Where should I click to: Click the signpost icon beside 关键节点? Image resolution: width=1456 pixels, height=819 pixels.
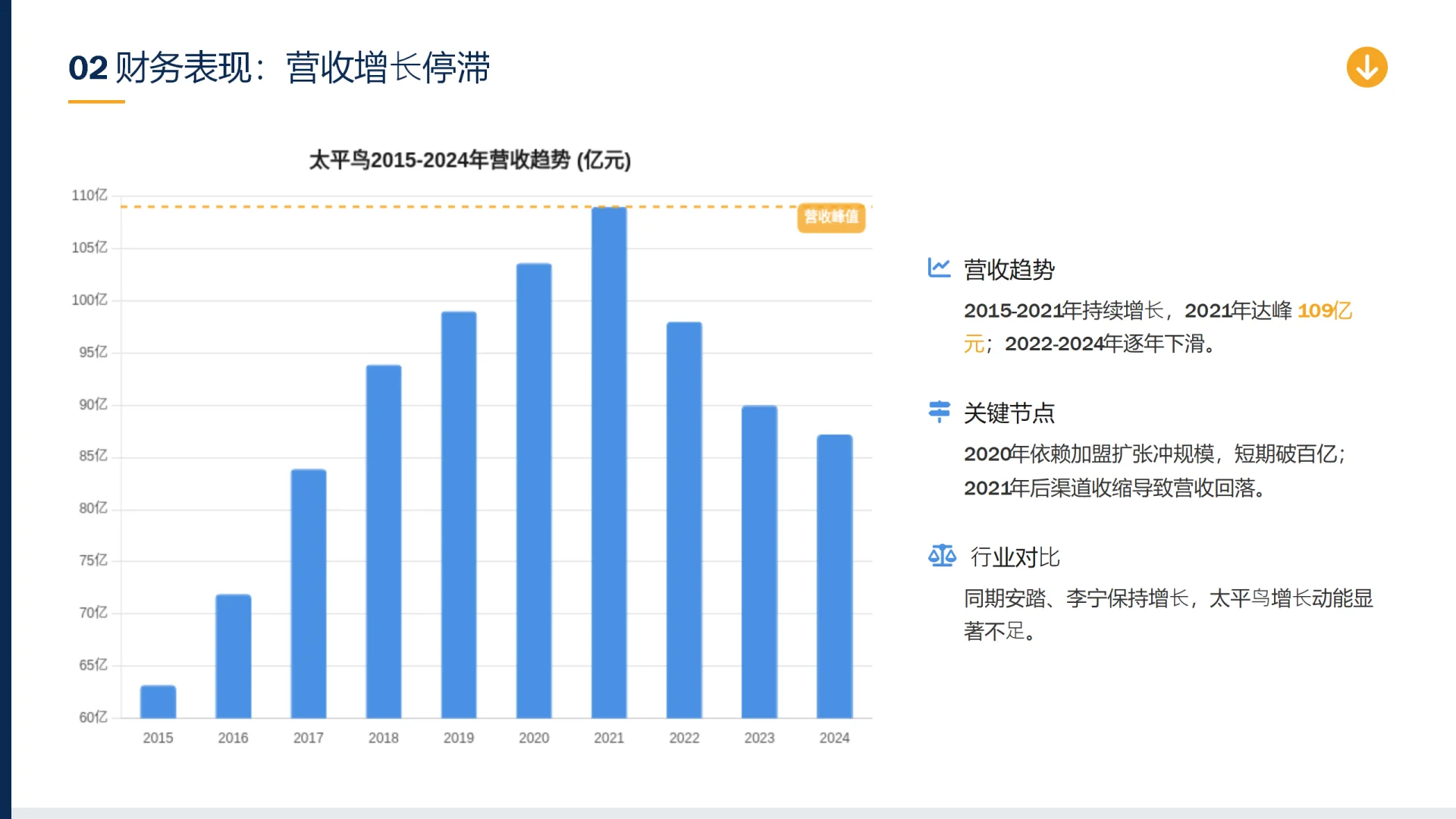point(939,411)
